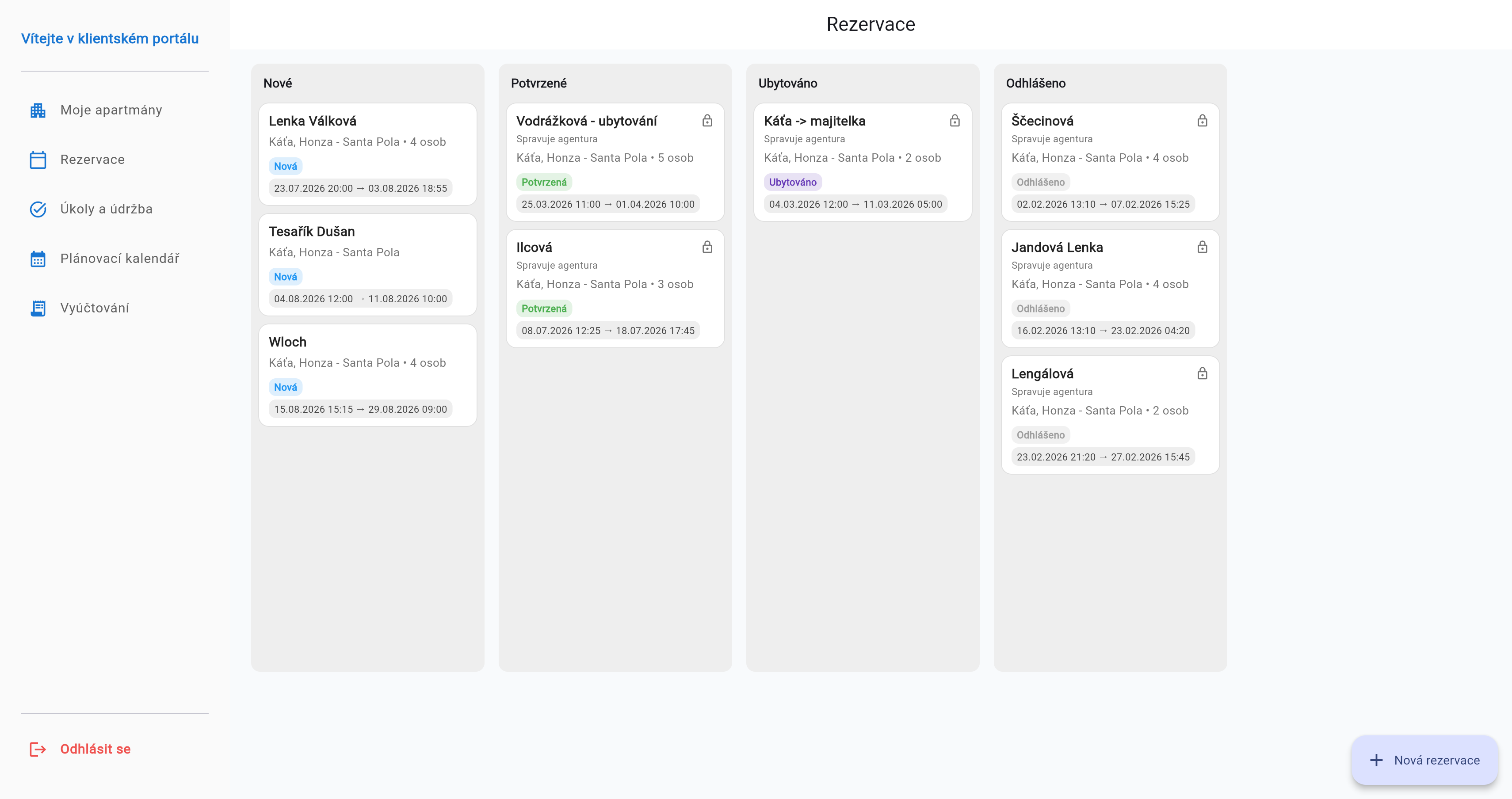Click the red logout arrow icon
The height and width of the screenshot is (799, 1512).
38,749
